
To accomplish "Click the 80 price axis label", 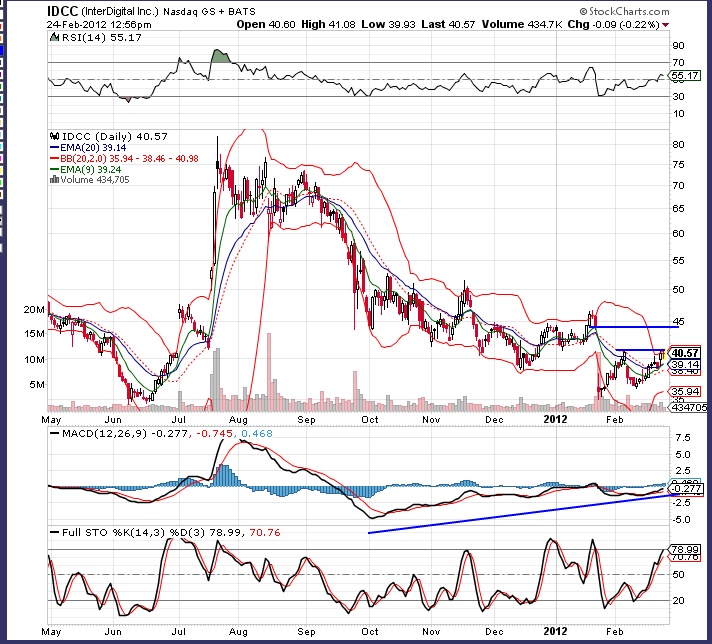I will point(678,144).
